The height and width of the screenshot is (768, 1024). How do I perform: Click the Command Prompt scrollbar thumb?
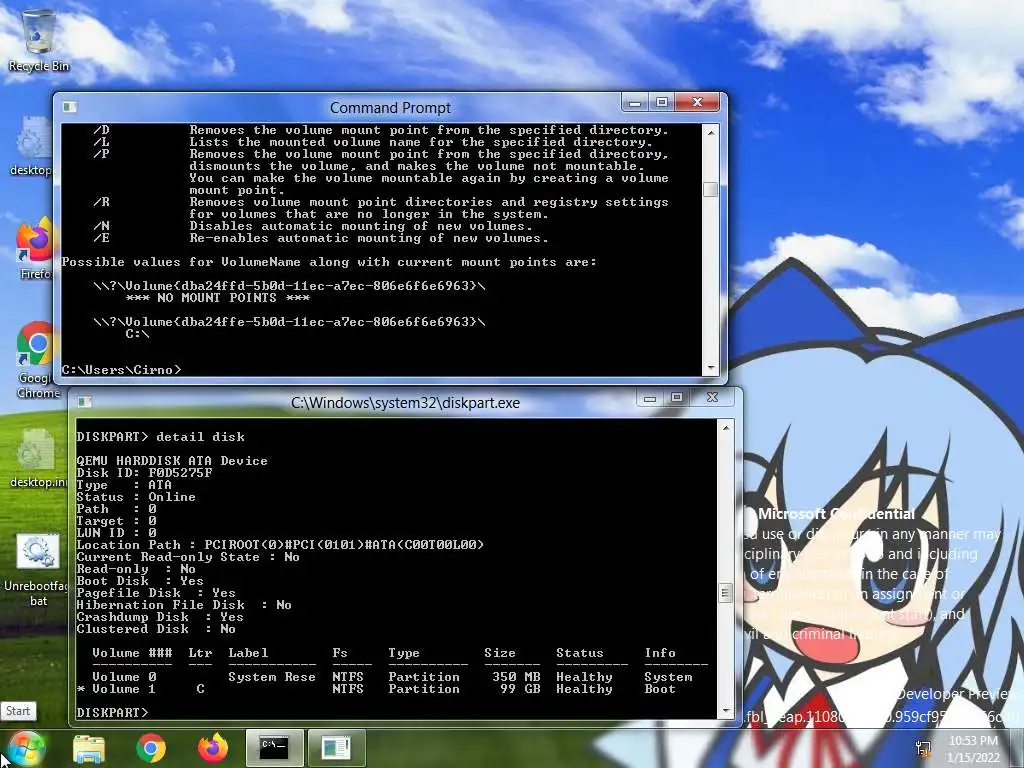point(711,189)
